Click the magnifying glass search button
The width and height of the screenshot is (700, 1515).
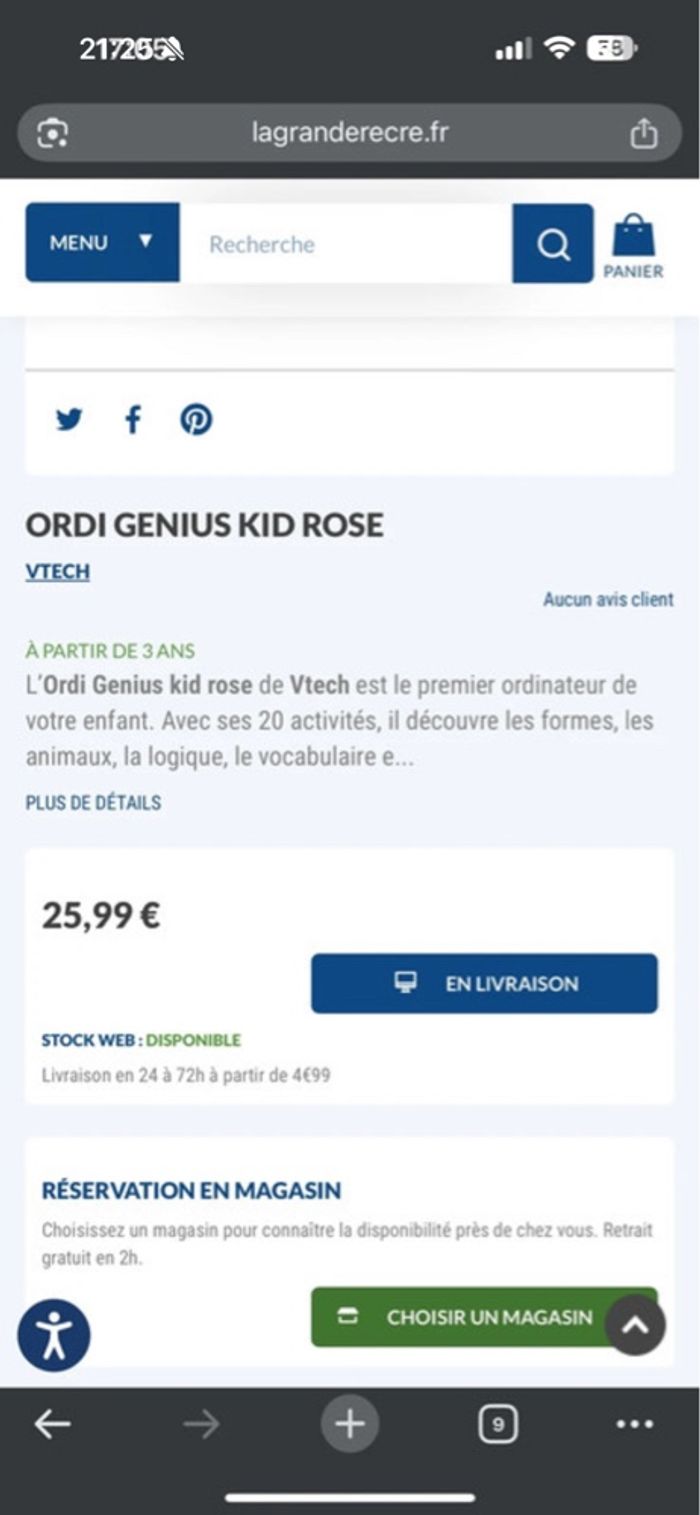[552, 244]
